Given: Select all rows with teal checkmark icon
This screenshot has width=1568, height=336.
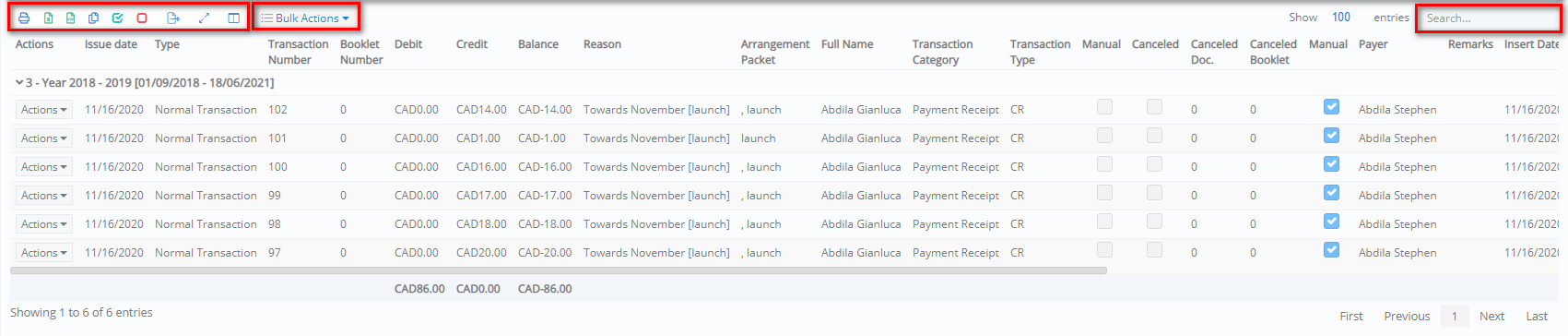Looking at the screenshot, I should pyautogui.click(x=117, y=18).
